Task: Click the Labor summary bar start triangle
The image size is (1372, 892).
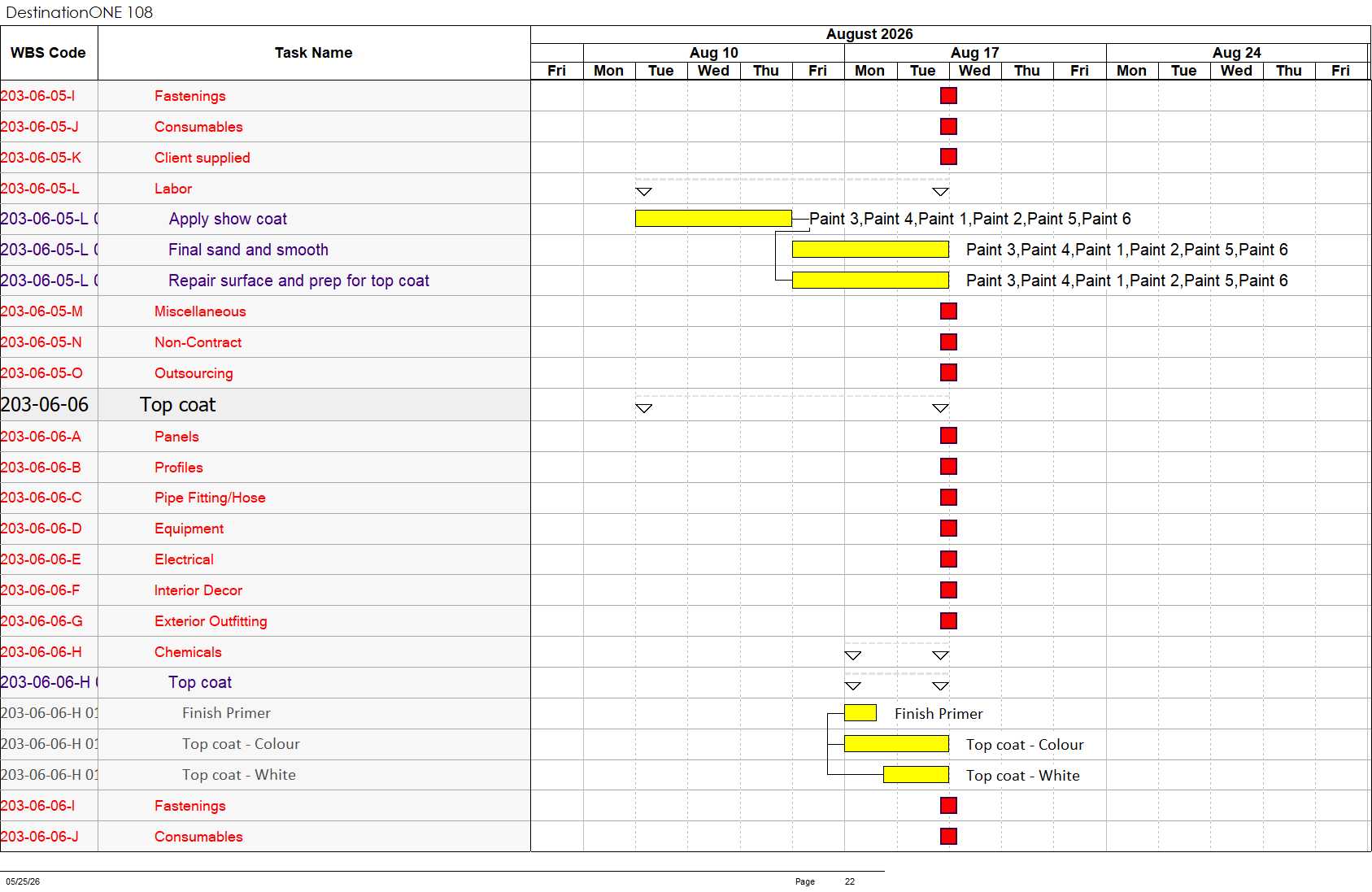Action: click(643, 192)
